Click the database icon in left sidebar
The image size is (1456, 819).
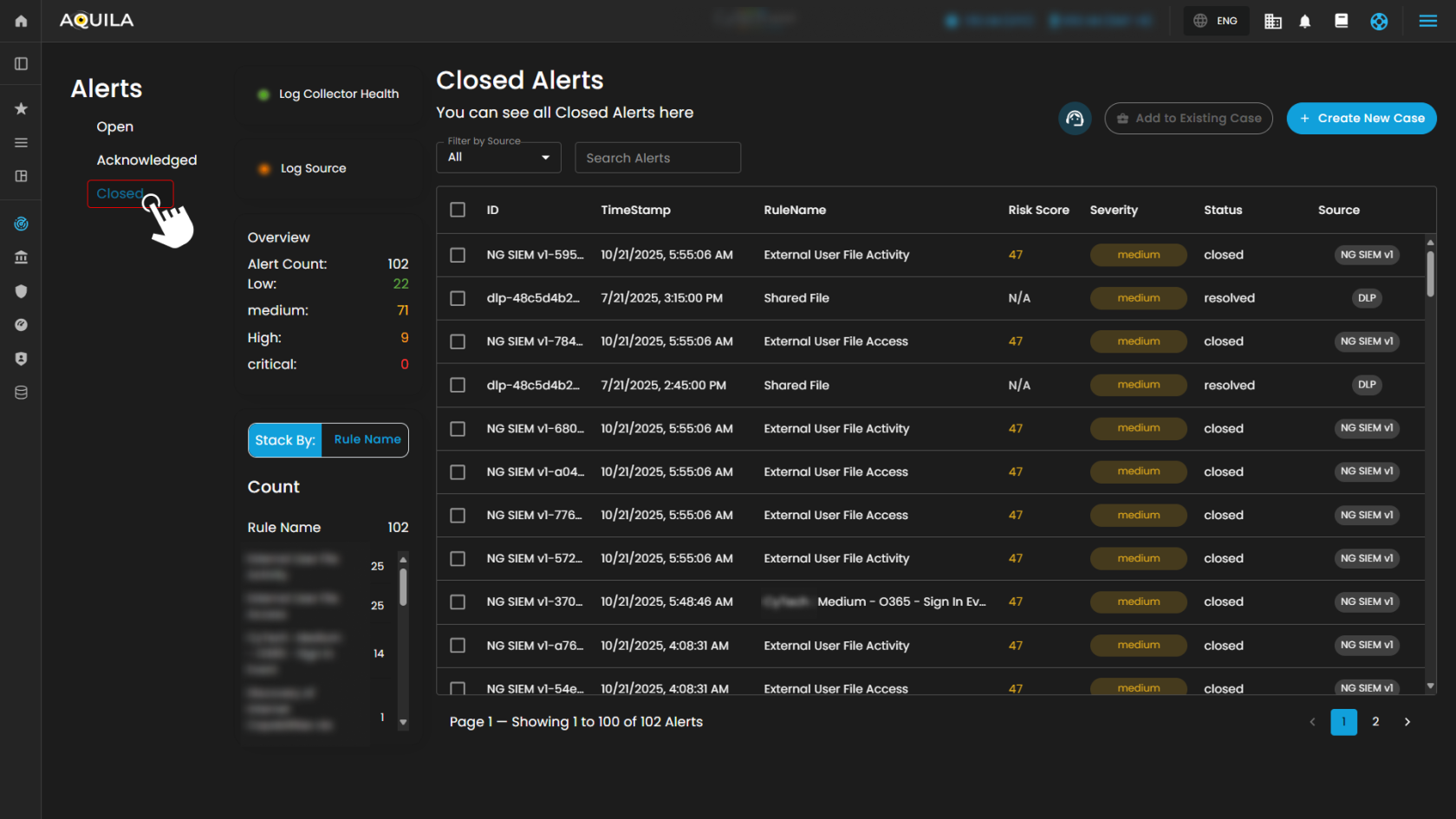click(x=21, y=393)
